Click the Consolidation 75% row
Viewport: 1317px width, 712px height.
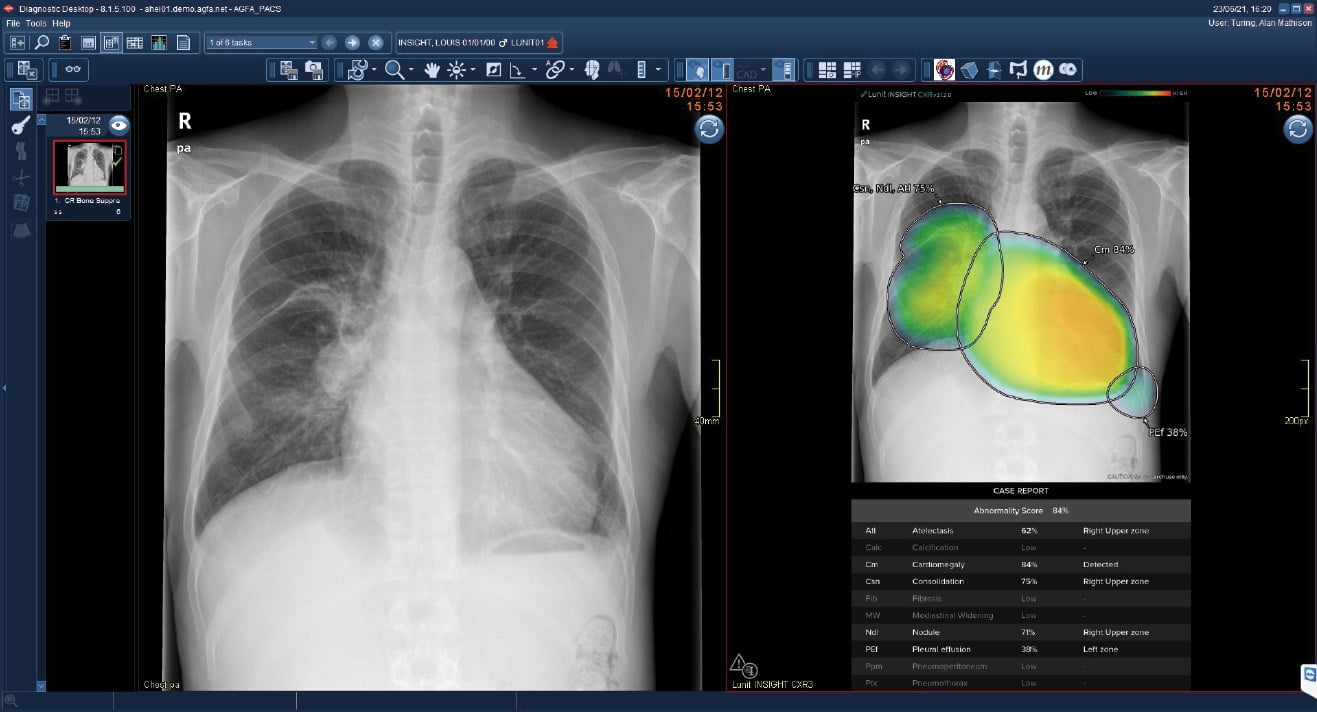(x=1021, y=582)
